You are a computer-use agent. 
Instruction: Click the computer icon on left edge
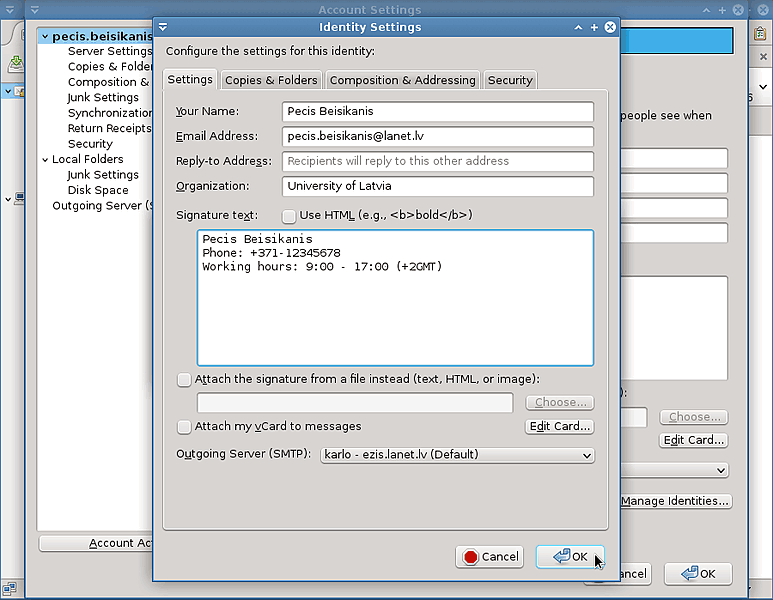coord(19,199)
